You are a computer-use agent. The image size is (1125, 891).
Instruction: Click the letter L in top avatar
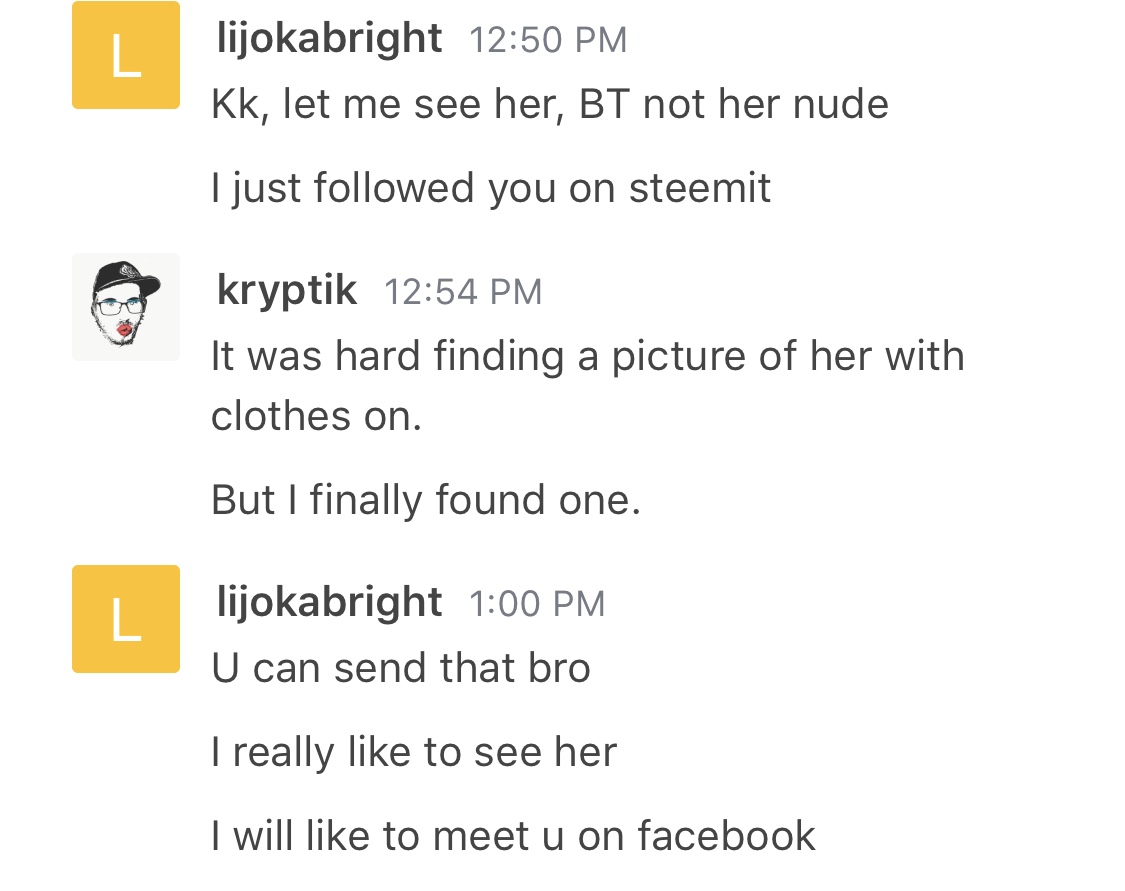tap(126, 56)
